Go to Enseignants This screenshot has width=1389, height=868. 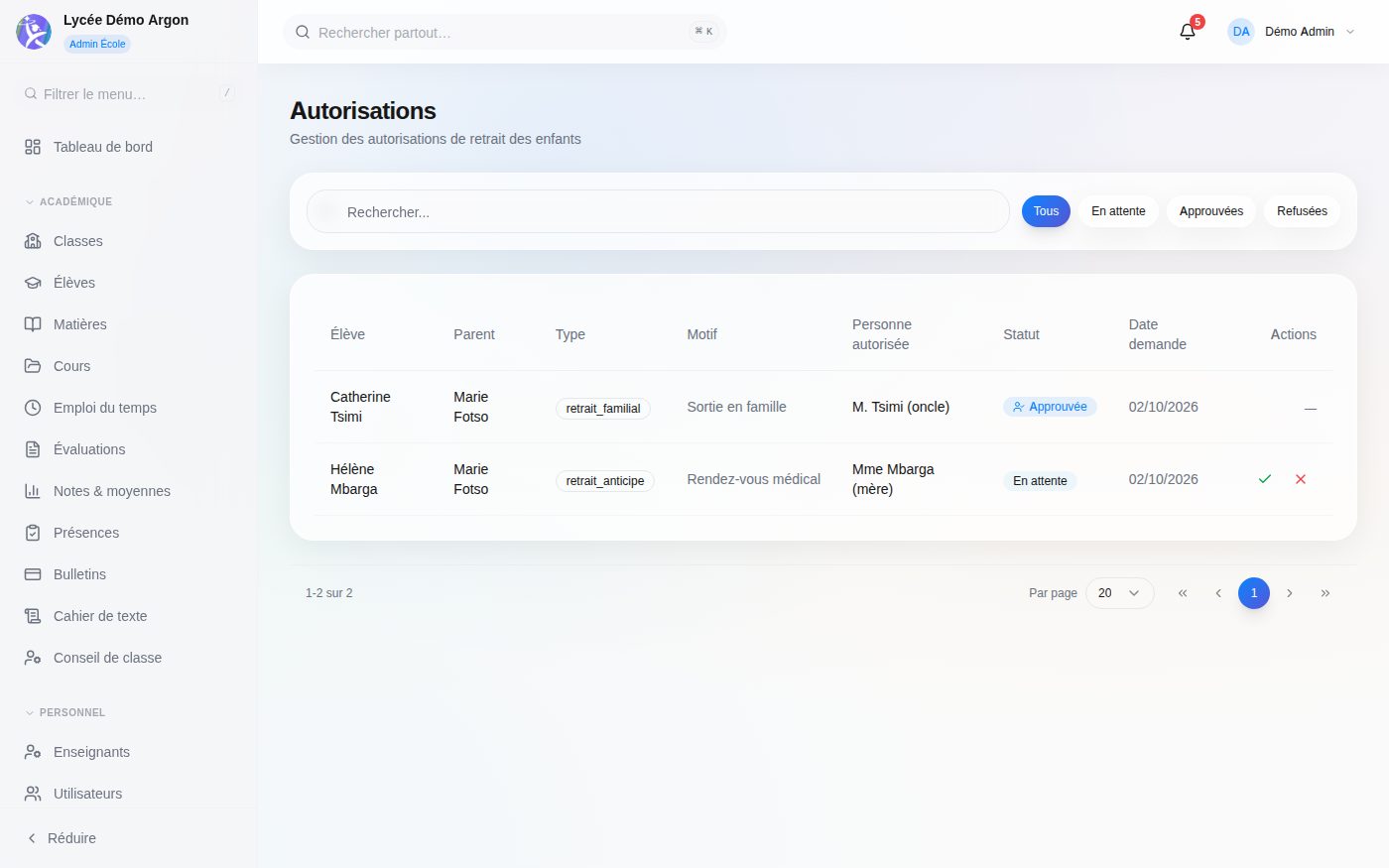point(129,752)
